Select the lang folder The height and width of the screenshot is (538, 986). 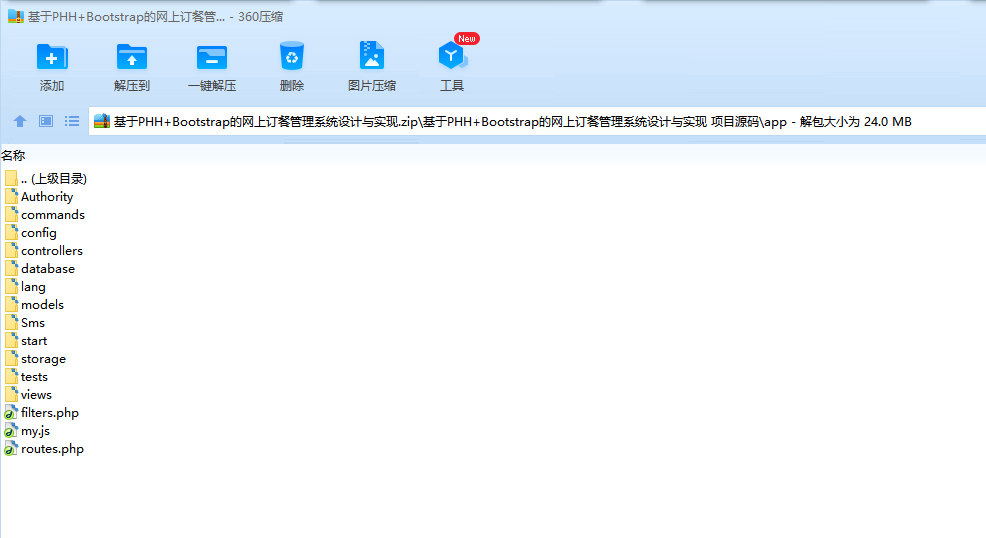33,287
